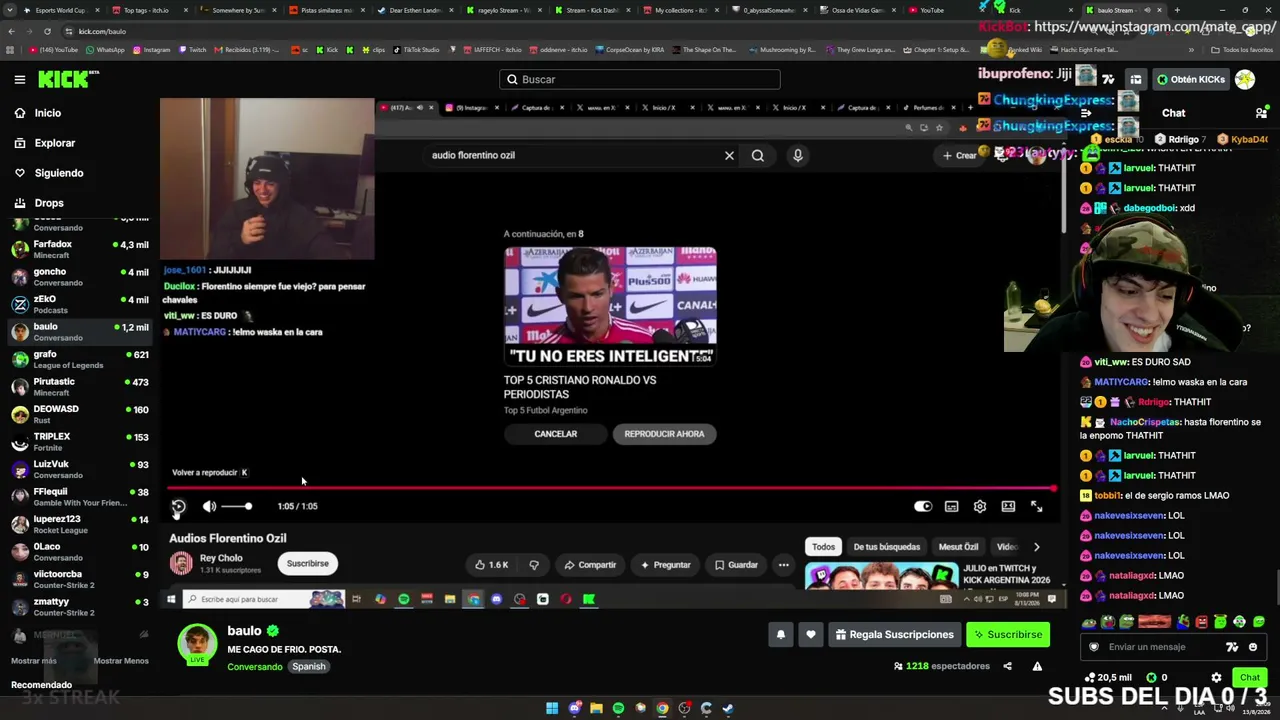Open the WhatsApp bookmark
Viewport: 1280px width, 720px height.
coord(105,50)
